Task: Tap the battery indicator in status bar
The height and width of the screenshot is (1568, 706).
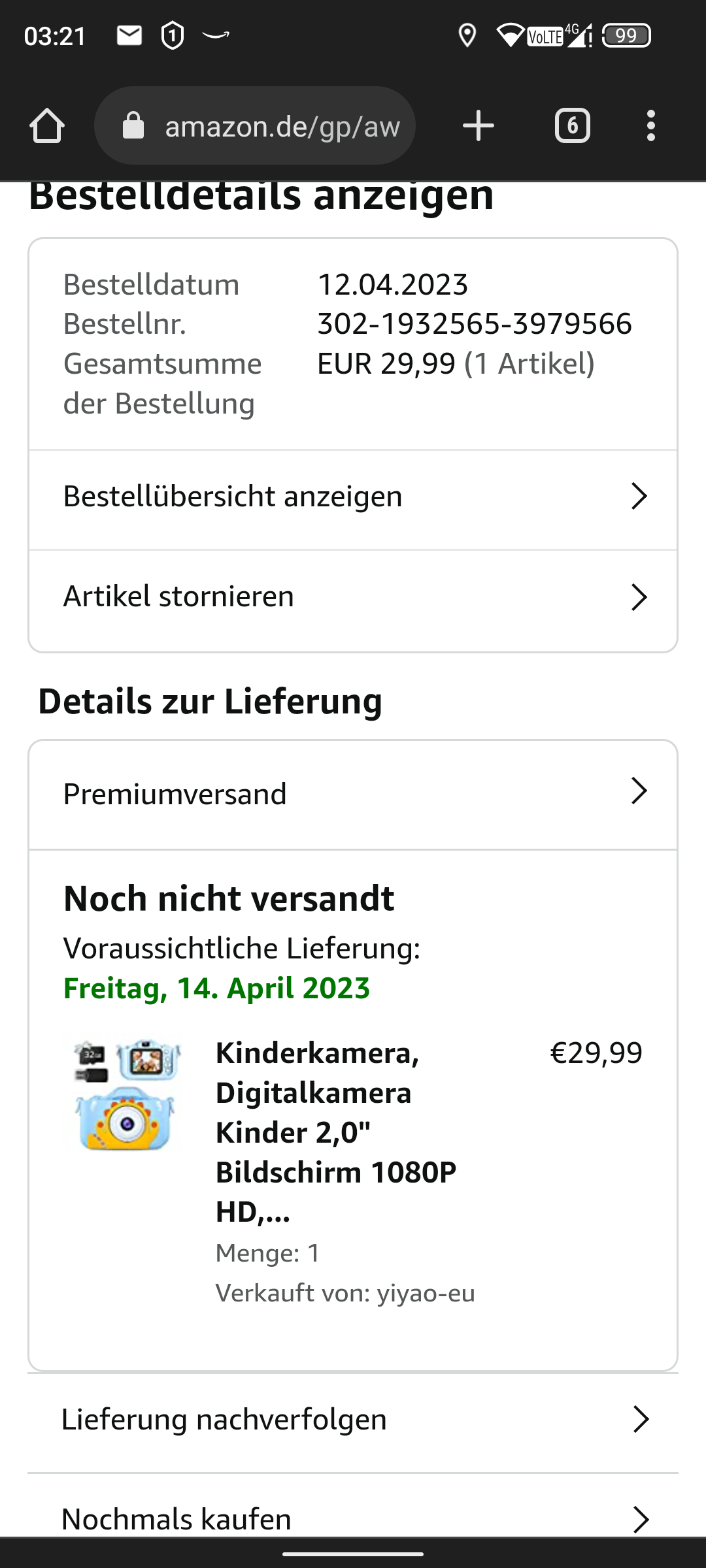Action: point(626,35)
